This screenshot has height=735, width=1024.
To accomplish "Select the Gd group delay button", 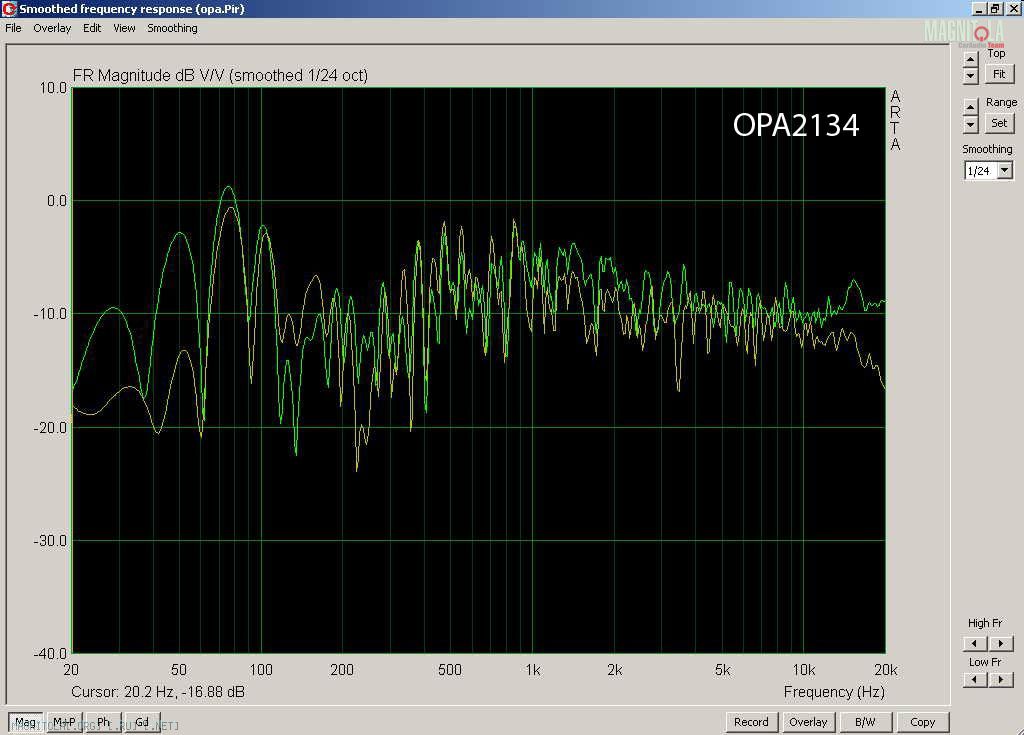I will 142,723.
